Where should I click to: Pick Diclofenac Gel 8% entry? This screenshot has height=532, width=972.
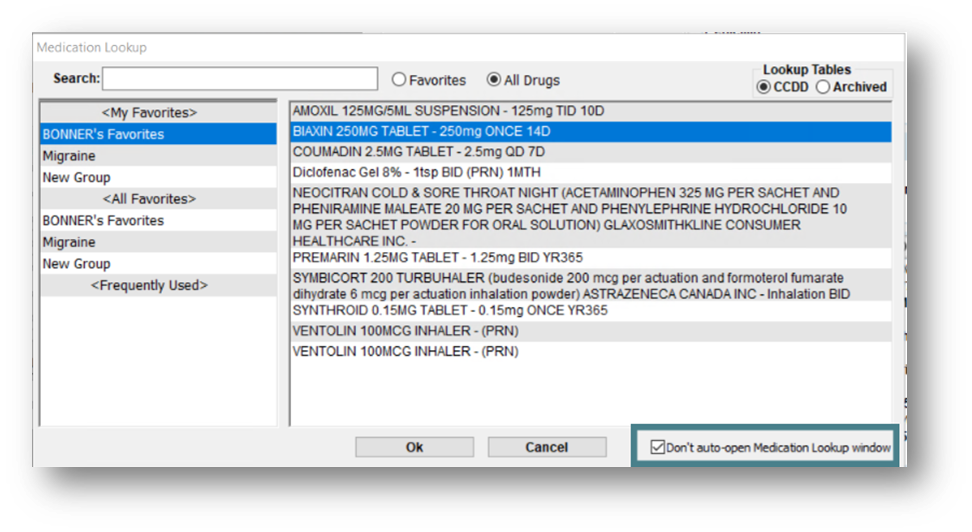591,172
